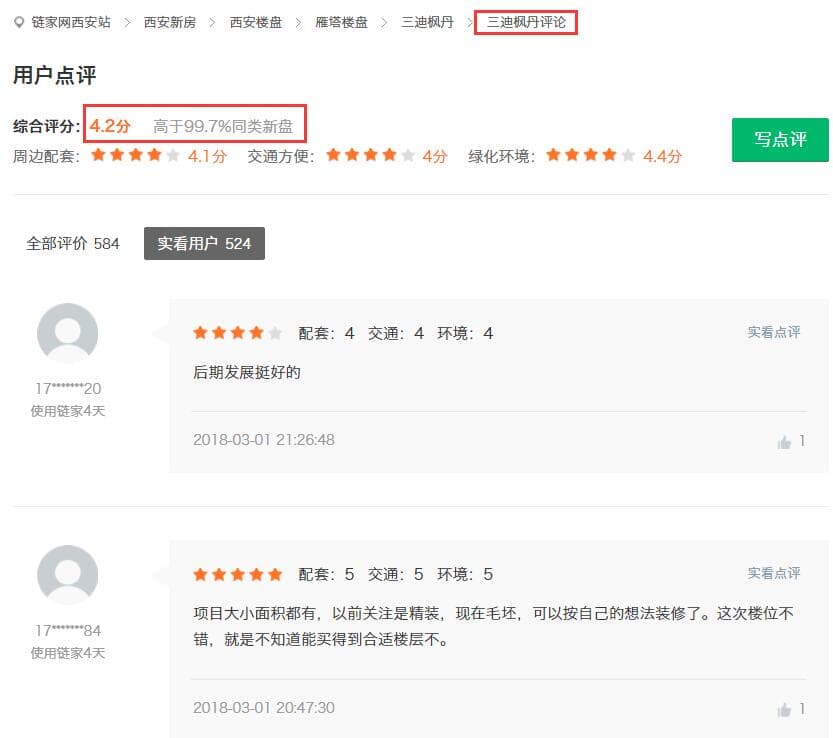This screenshot has width=833, height=738.
Task: Click 实看点评 label on first review
Action: (x=773, y=332)
